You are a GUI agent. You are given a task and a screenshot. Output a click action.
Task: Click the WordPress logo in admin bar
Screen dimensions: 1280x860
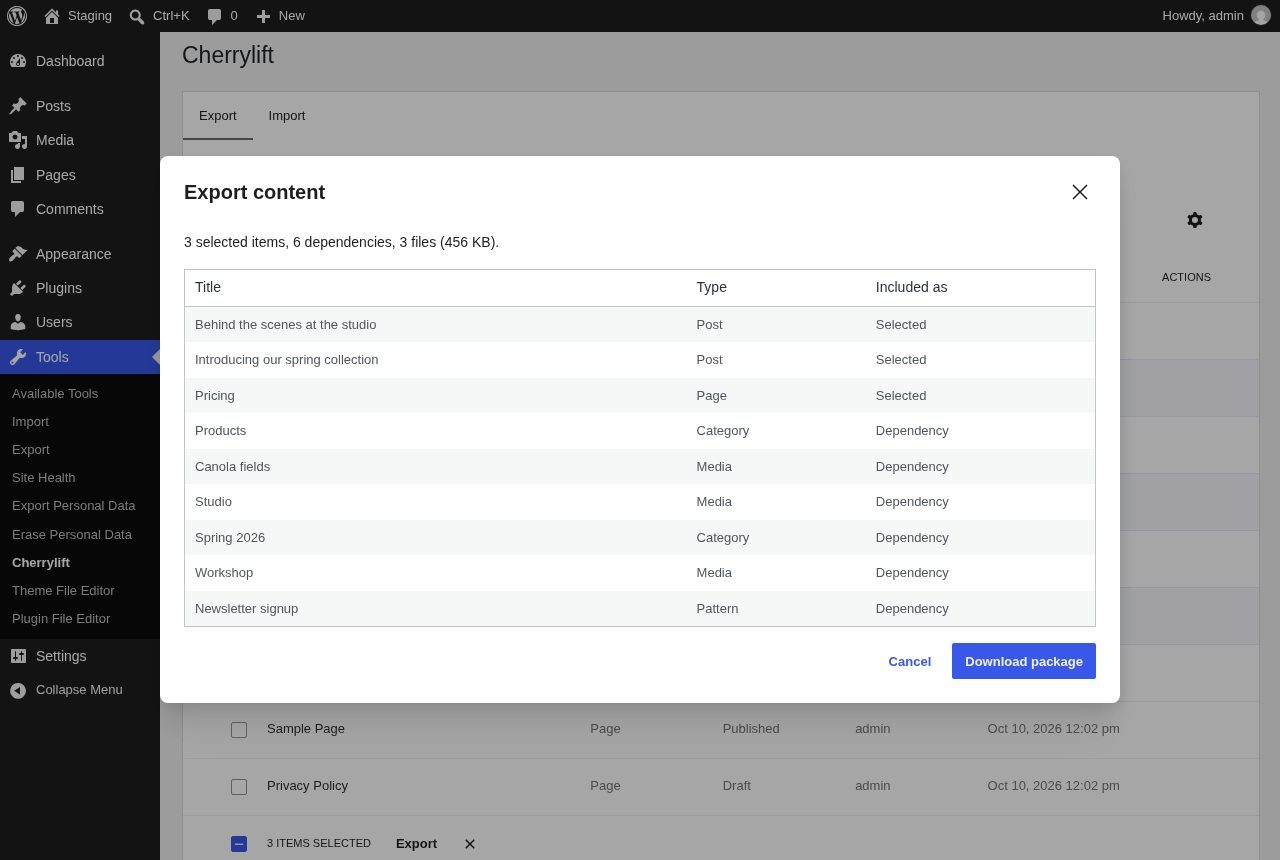tap(17, 16)
